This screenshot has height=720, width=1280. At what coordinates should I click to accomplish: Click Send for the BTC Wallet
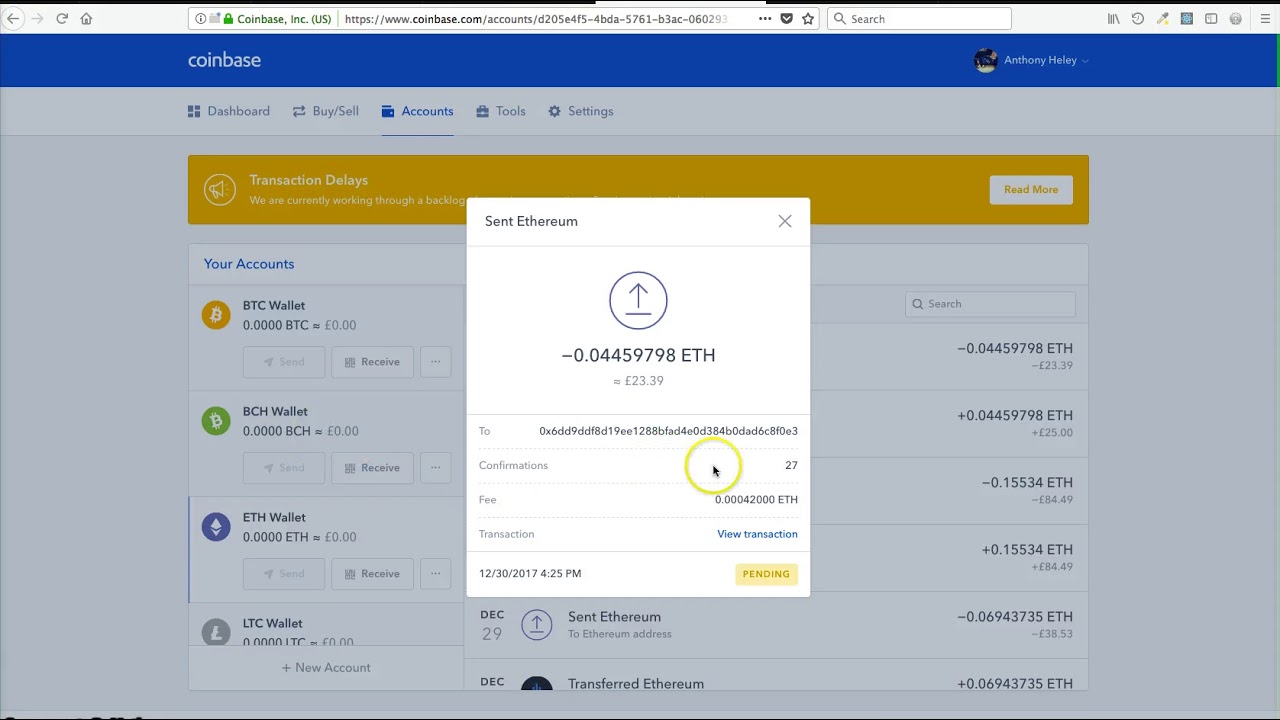pos(284,362)
